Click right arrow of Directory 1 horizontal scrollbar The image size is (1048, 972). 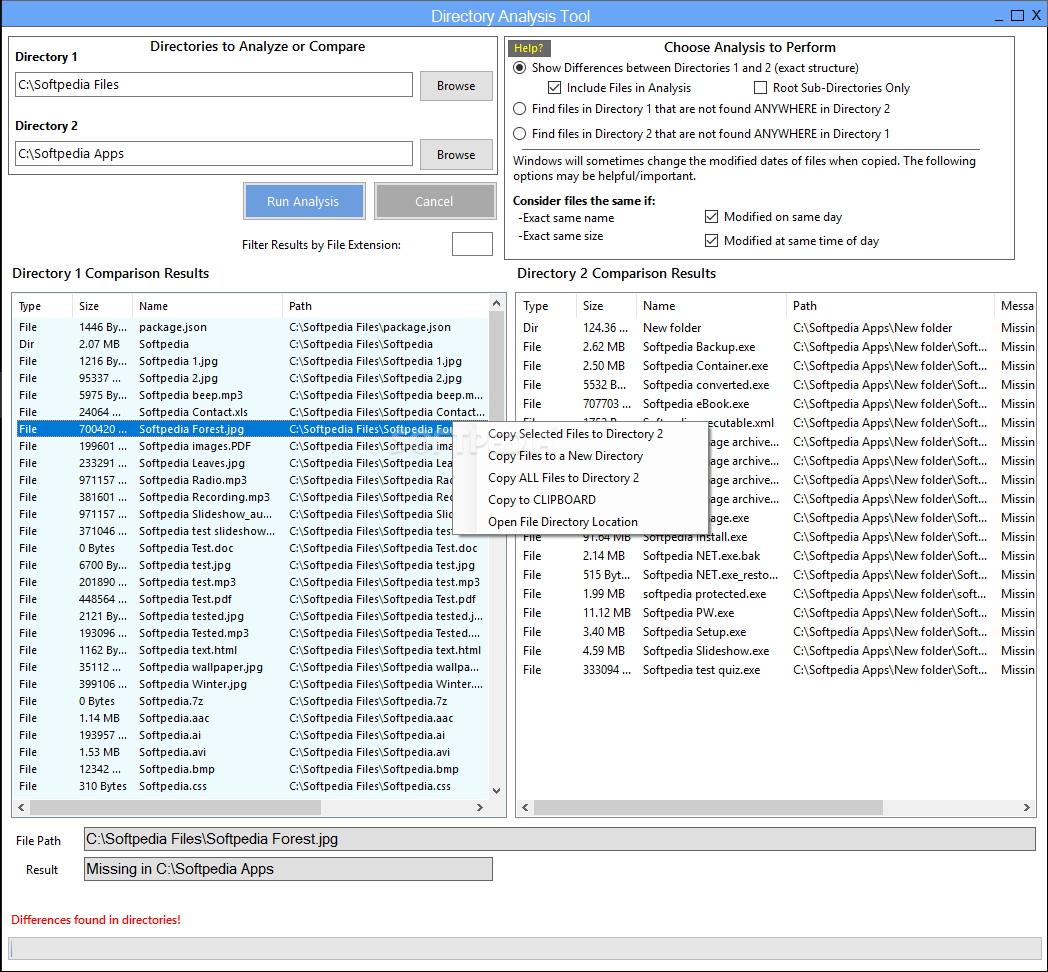pyautogui.click(x=480, y=808)
